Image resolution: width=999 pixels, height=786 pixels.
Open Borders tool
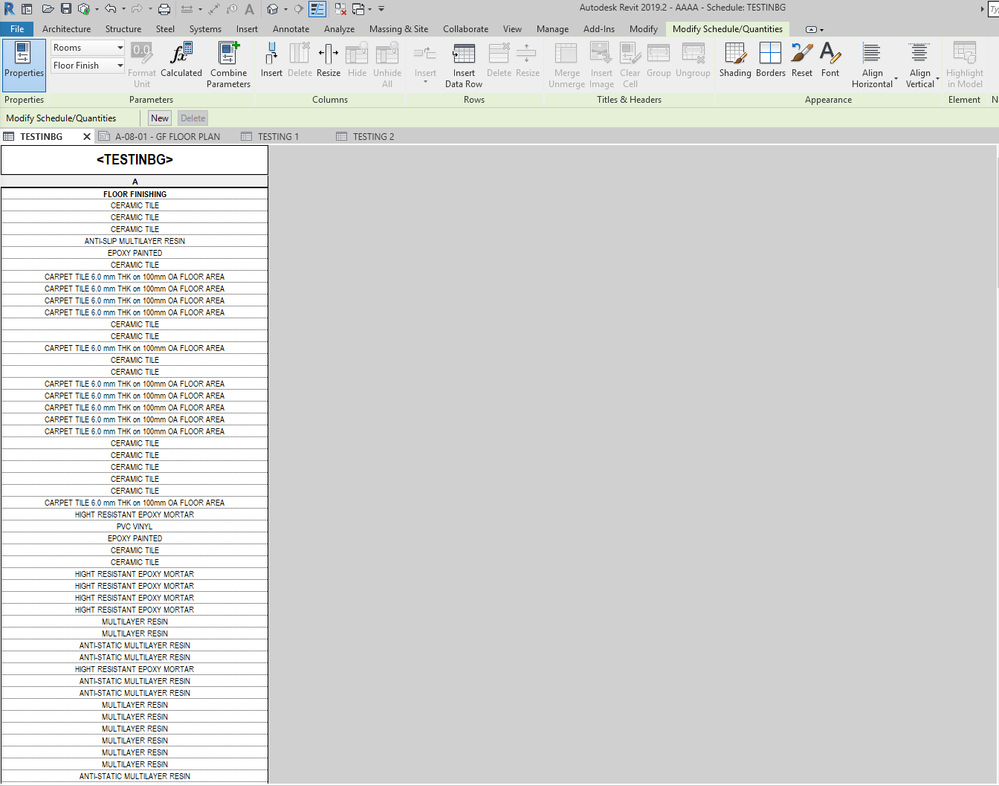[x=770, y=61]
